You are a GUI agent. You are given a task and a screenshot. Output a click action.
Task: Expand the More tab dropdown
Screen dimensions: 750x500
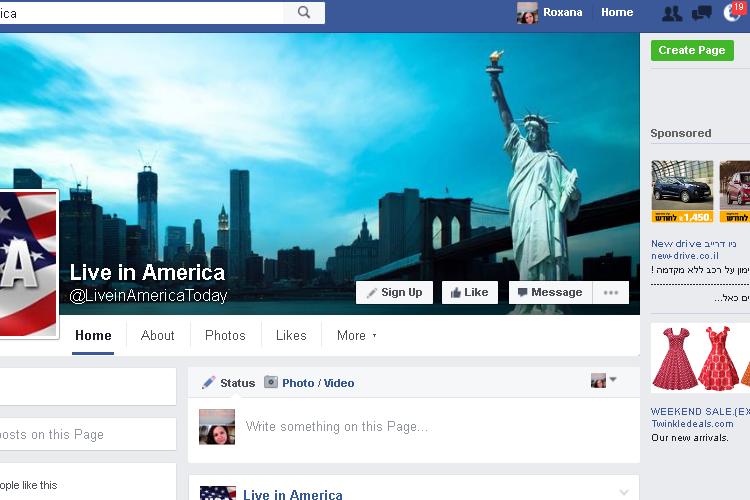point(356,335)
